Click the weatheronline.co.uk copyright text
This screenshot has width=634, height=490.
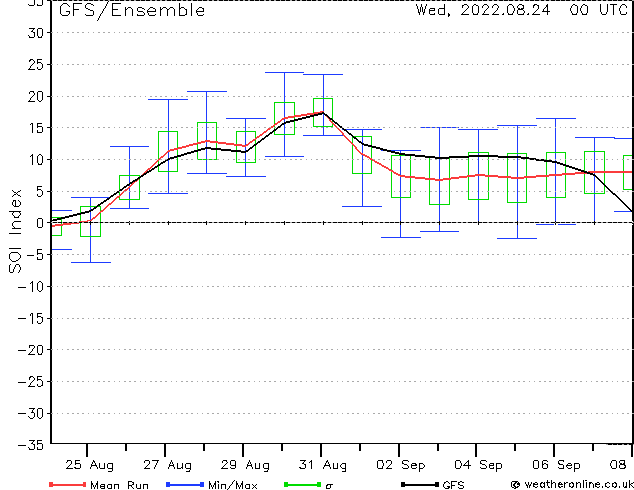572,484
